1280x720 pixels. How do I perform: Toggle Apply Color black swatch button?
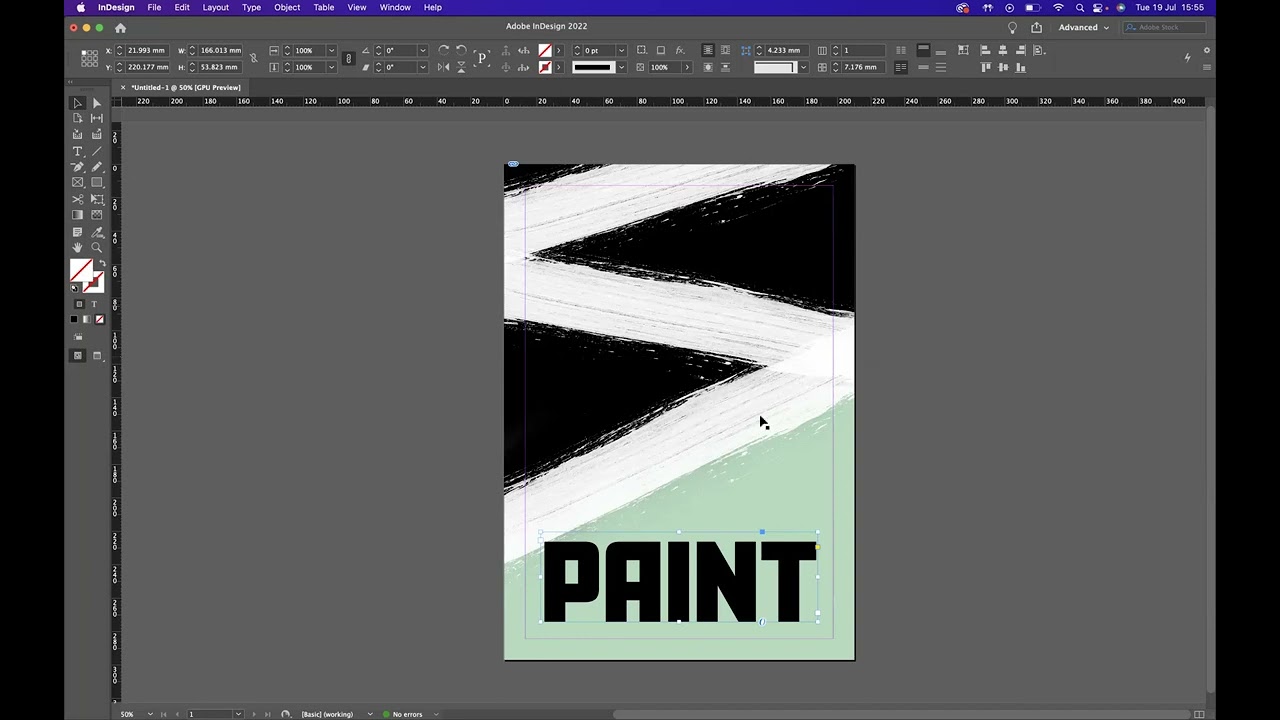click(x=74, y=320)
